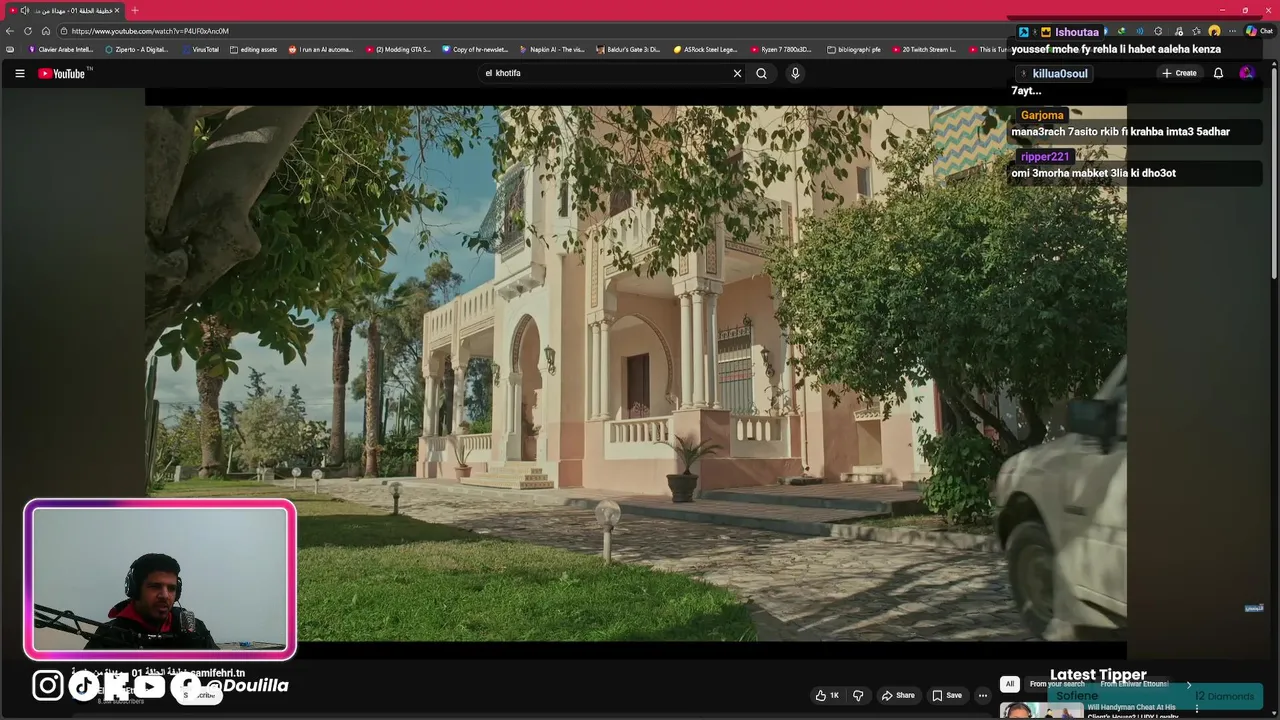Reload the page with refresh icon

click(x=28, y=31)
